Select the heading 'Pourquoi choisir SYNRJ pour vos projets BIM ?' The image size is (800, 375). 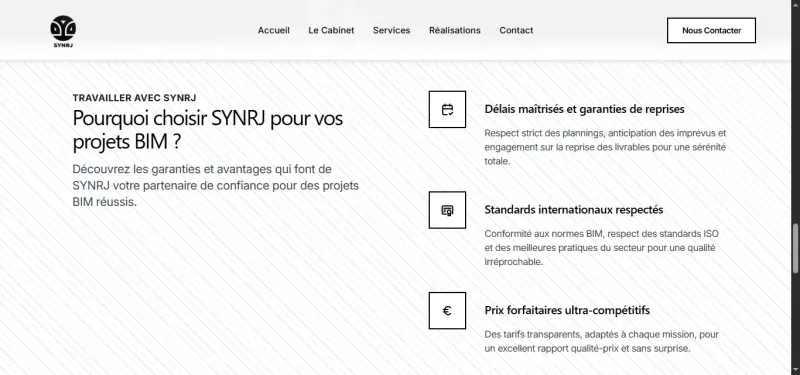click(x=208, y=130)
